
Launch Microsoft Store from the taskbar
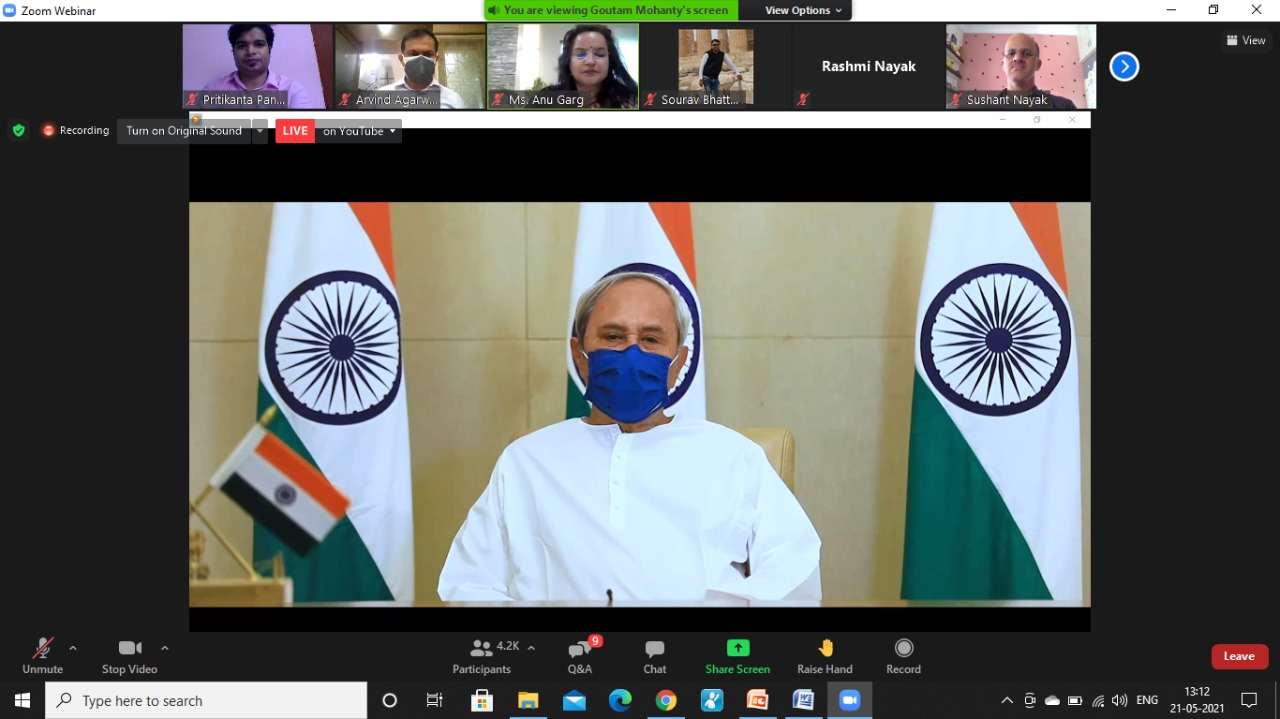[x=482, y=700]
